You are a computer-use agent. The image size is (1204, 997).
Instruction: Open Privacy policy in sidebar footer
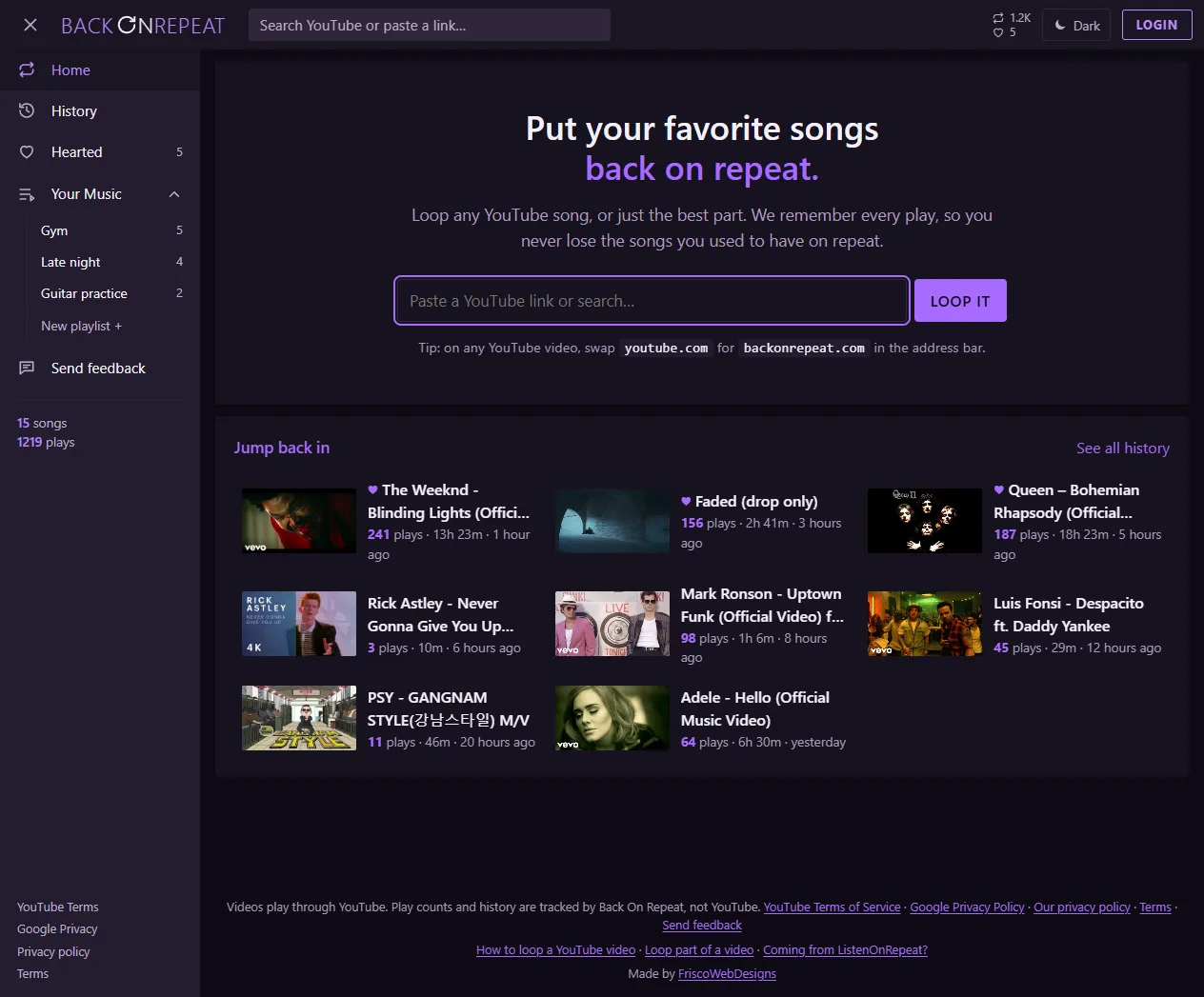coord(53,951)
